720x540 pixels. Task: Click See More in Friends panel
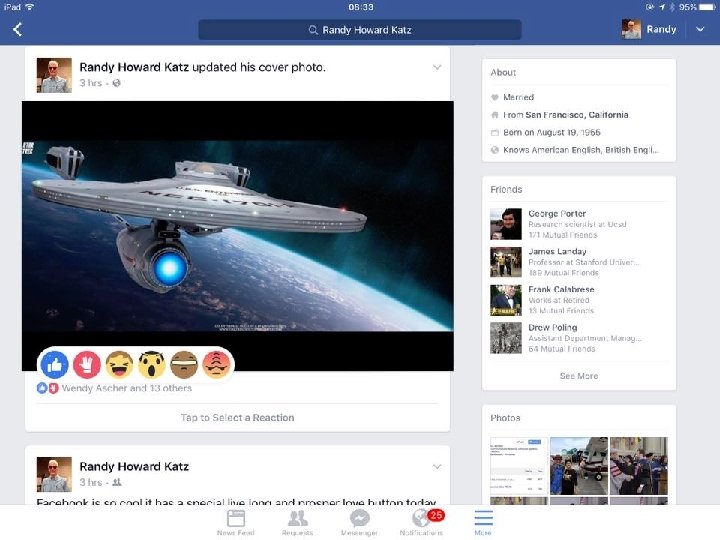[579, 376]
